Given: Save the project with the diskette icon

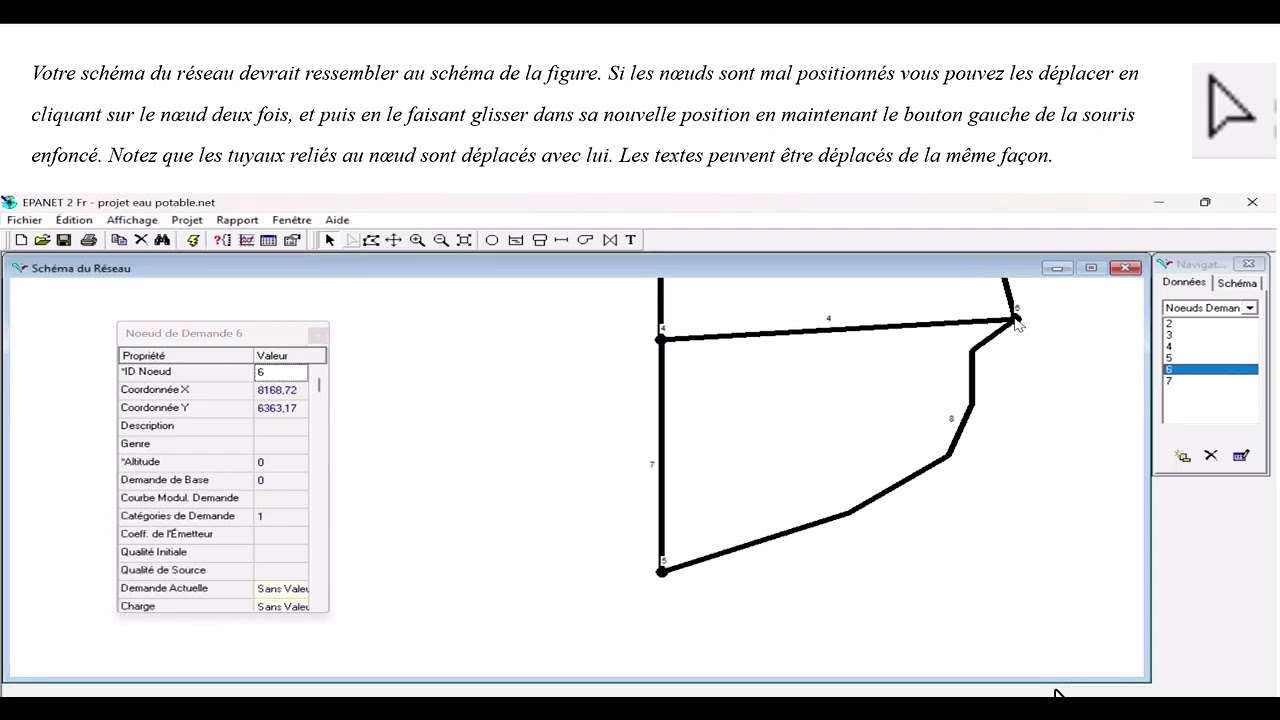Looking at the screenshot, I should point(64,240).
